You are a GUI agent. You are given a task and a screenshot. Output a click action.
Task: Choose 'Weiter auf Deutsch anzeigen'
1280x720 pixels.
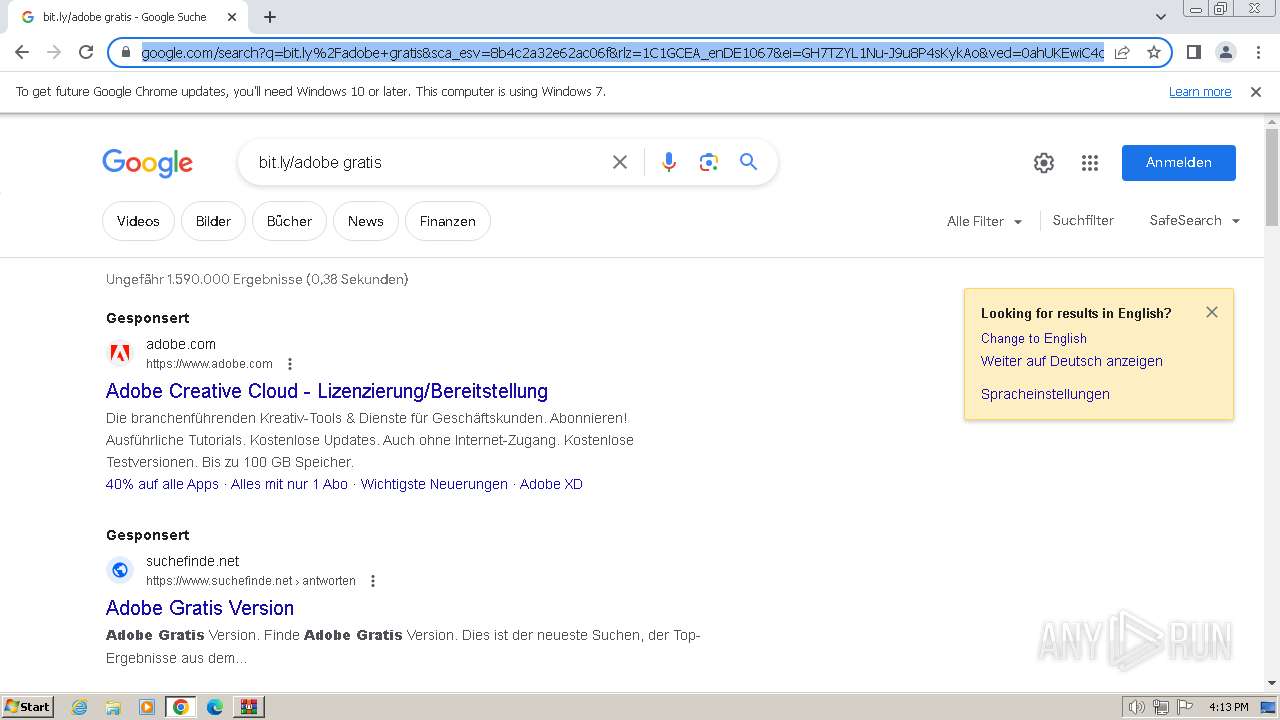(x=1072, y=361)
